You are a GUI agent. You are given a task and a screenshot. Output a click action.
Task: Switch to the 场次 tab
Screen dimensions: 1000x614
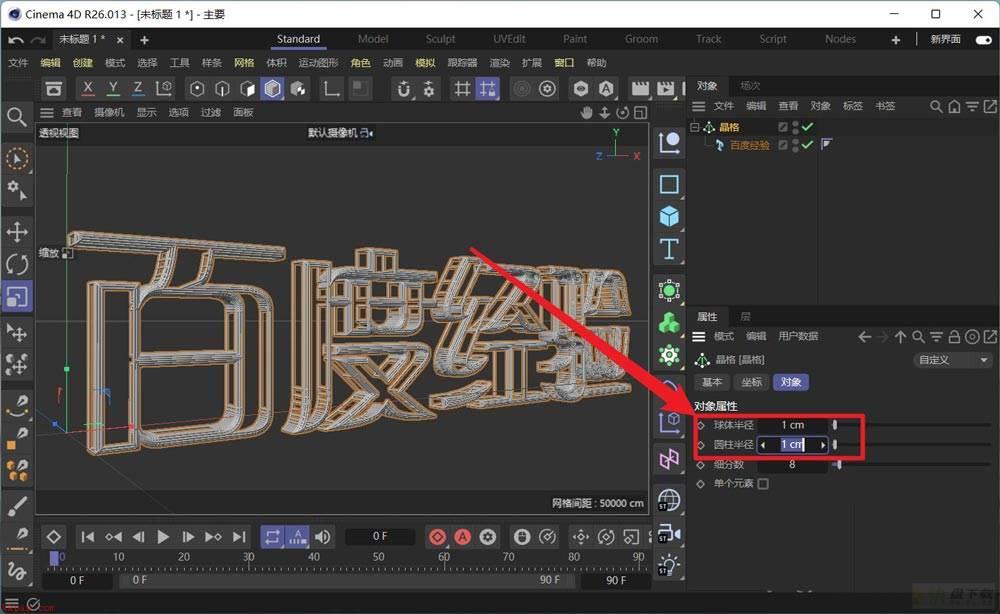pos(750,85)
